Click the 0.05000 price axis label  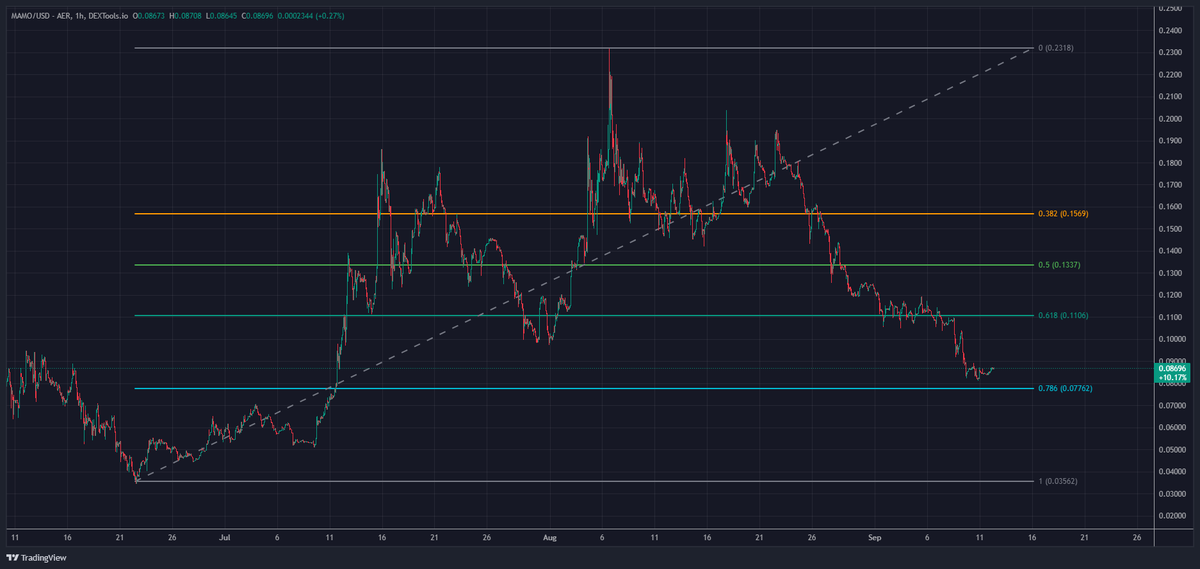pyautogui.click(x=1171, y=449)
